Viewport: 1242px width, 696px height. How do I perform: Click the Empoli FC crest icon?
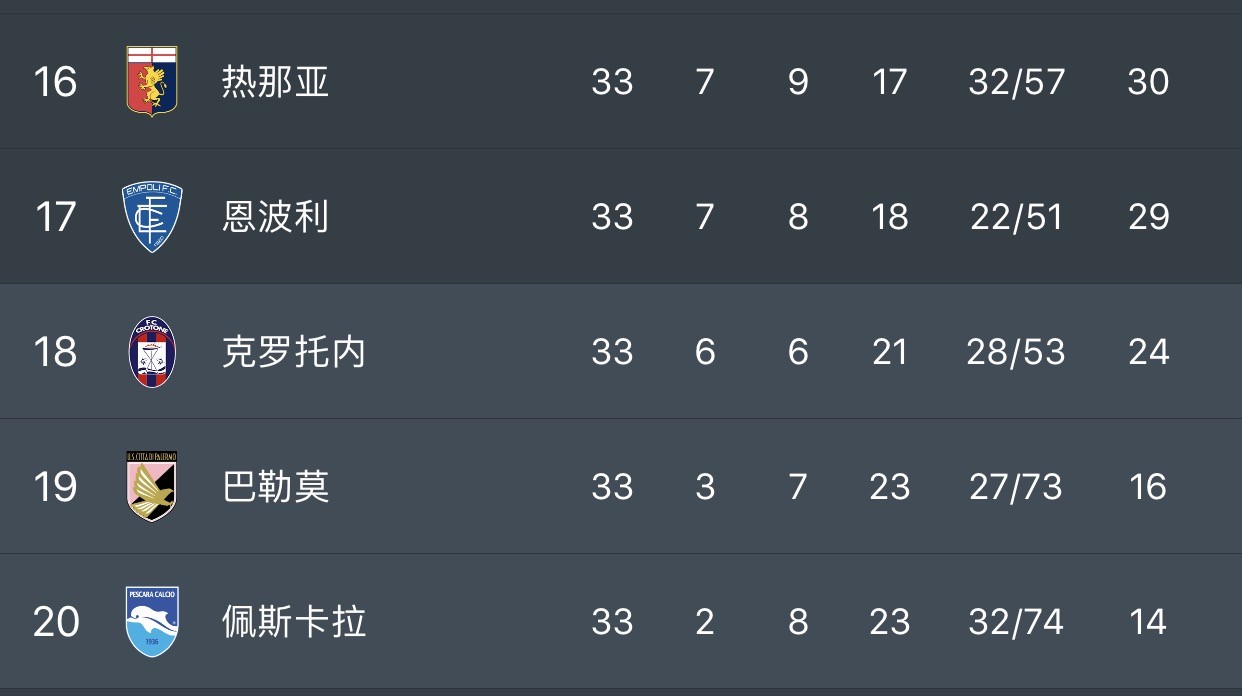(152, 217)
